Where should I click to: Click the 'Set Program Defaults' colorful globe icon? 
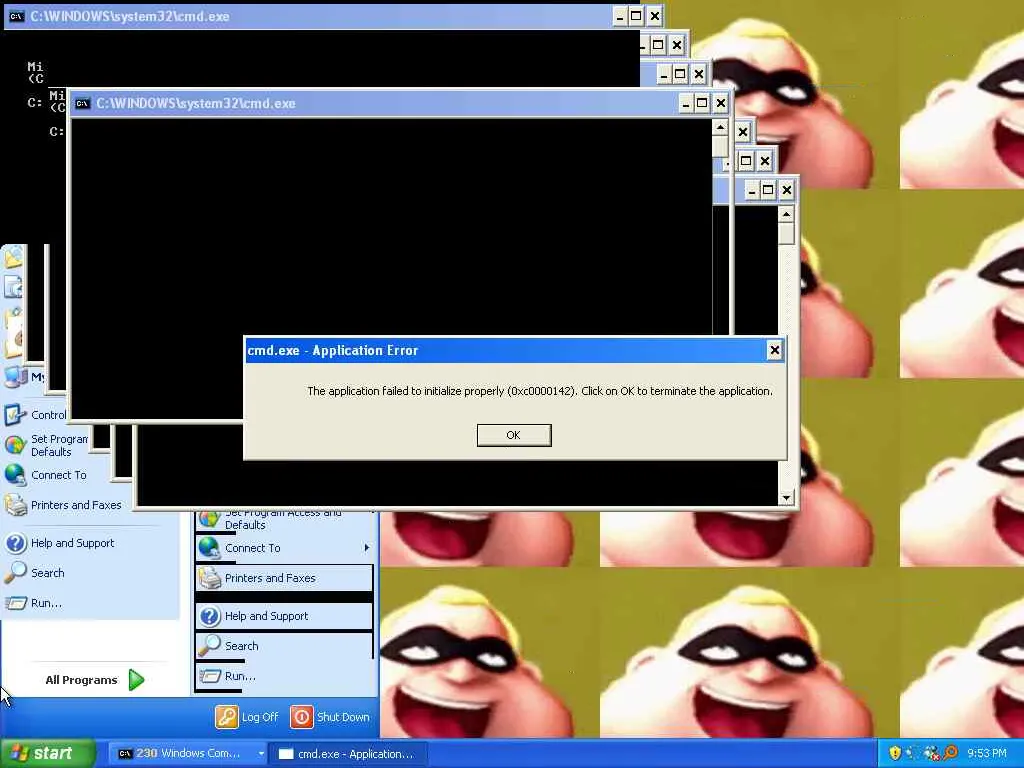click(14, 445)
